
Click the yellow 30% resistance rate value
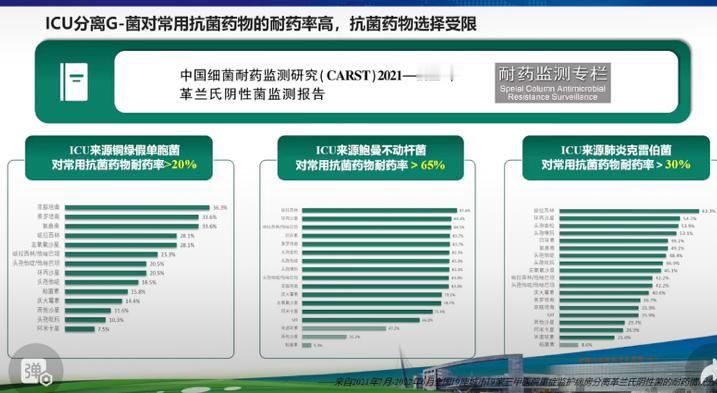click(678, 165)
